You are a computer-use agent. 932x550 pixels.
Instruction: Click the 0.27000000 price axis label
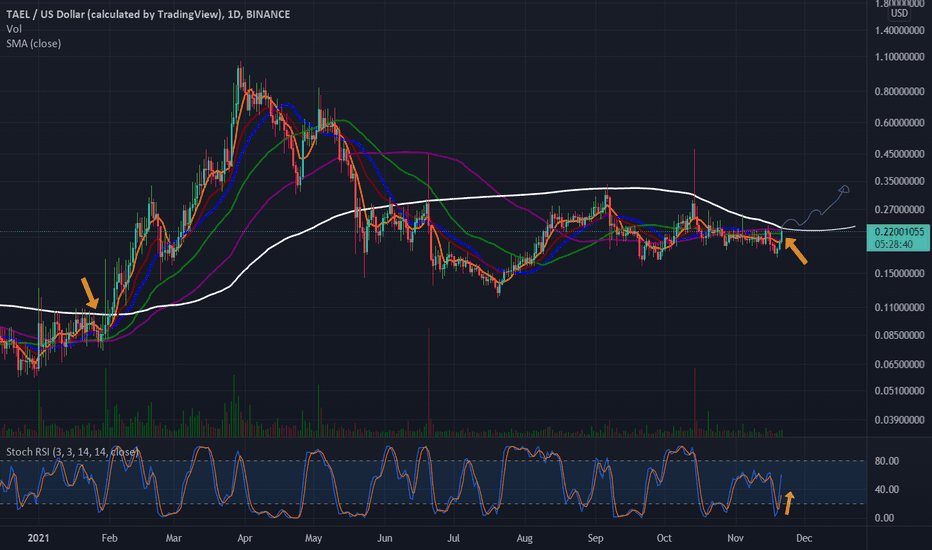899,209
